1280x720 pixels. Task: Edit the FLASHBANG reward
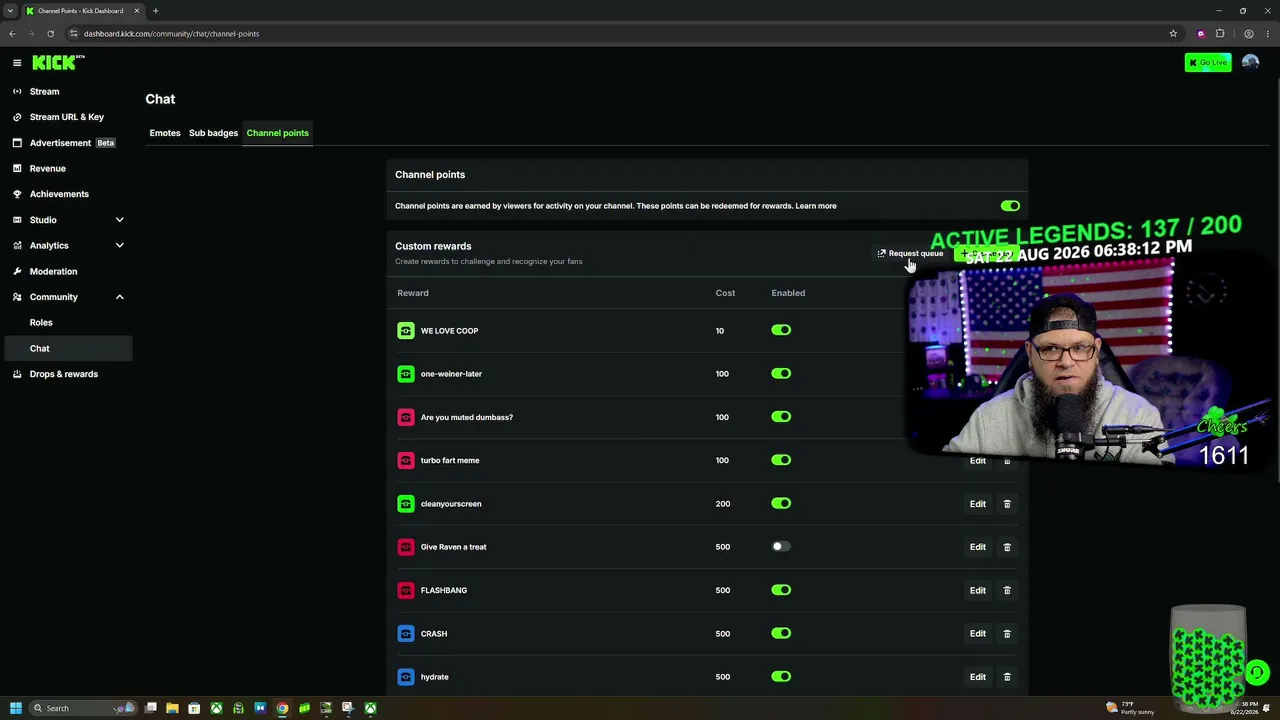pos(978,590)
